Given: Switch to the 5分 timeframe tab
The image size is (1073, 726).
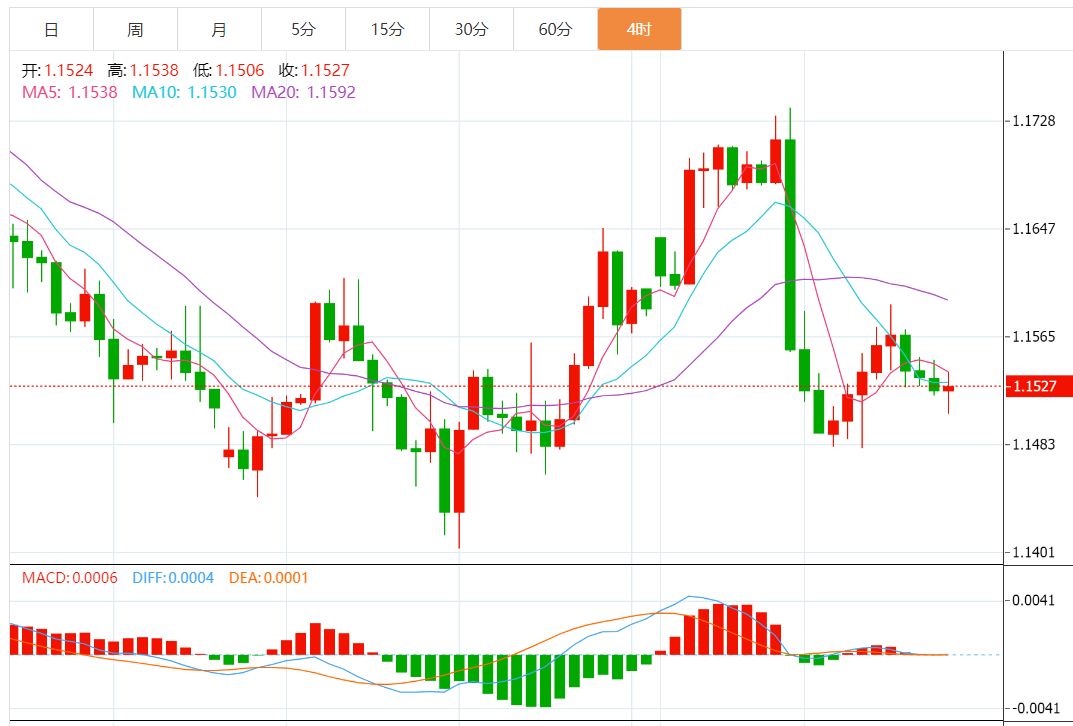Looking at the screenshot, I should coord(303,29).
